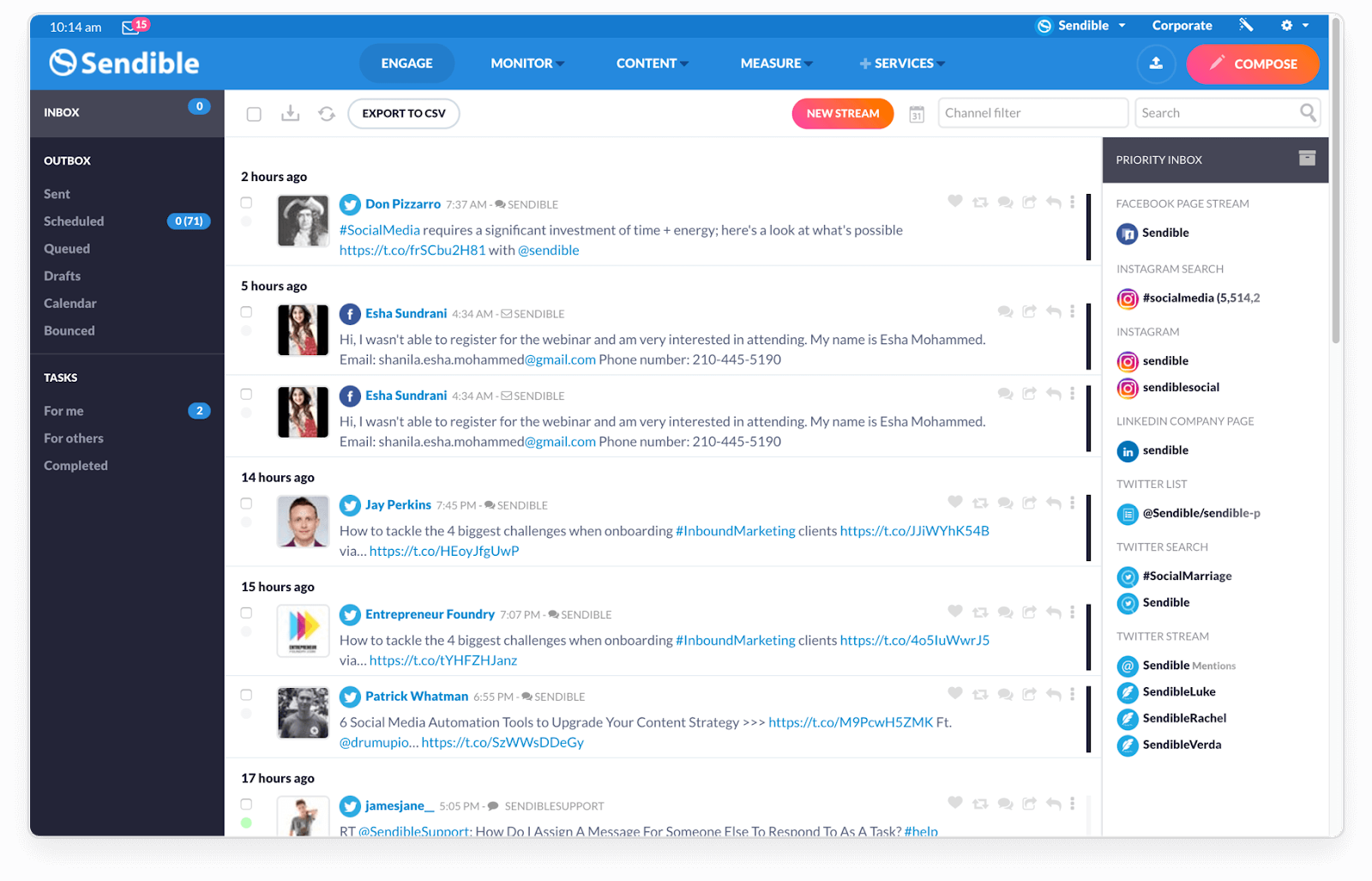Open the Monitor dropdown menu

[x=527, y=63]
